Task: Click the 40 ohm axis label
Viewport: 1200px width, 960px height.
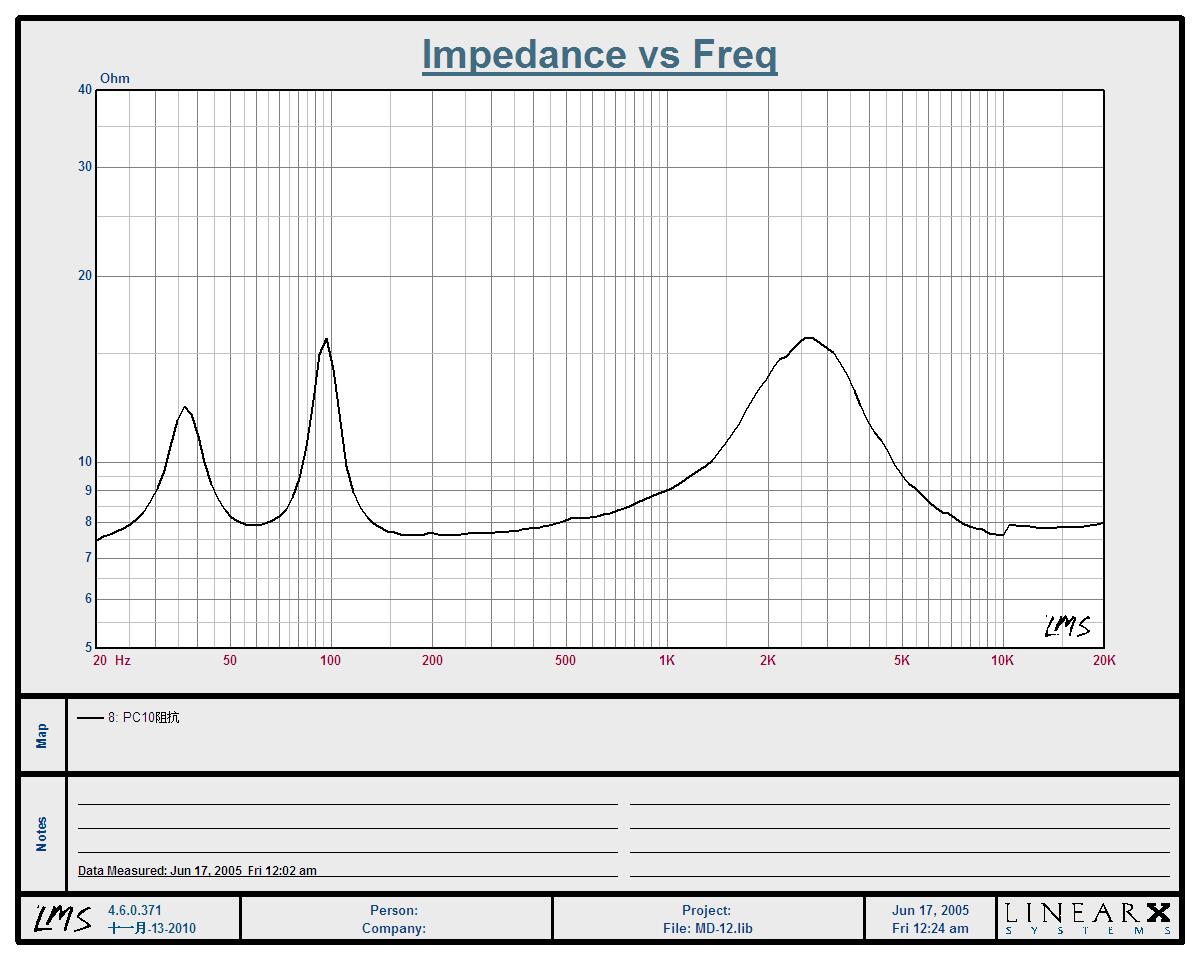Action: (x=85, y=90)
